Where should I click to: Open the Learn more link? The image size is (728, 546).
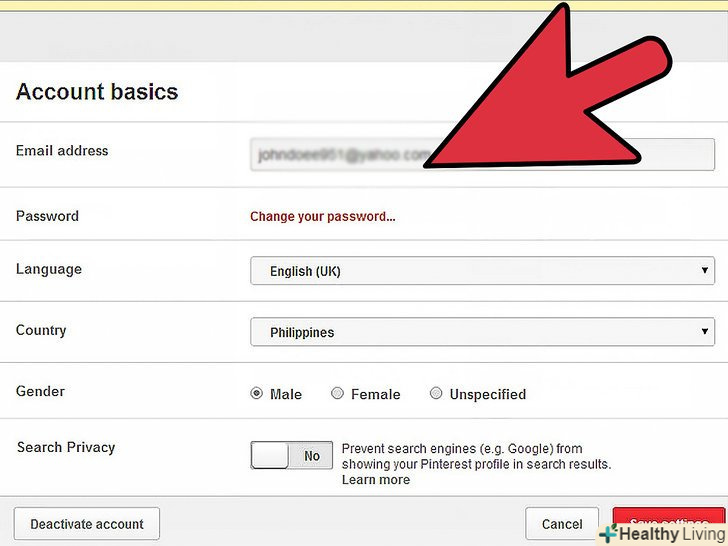[376, 480]
